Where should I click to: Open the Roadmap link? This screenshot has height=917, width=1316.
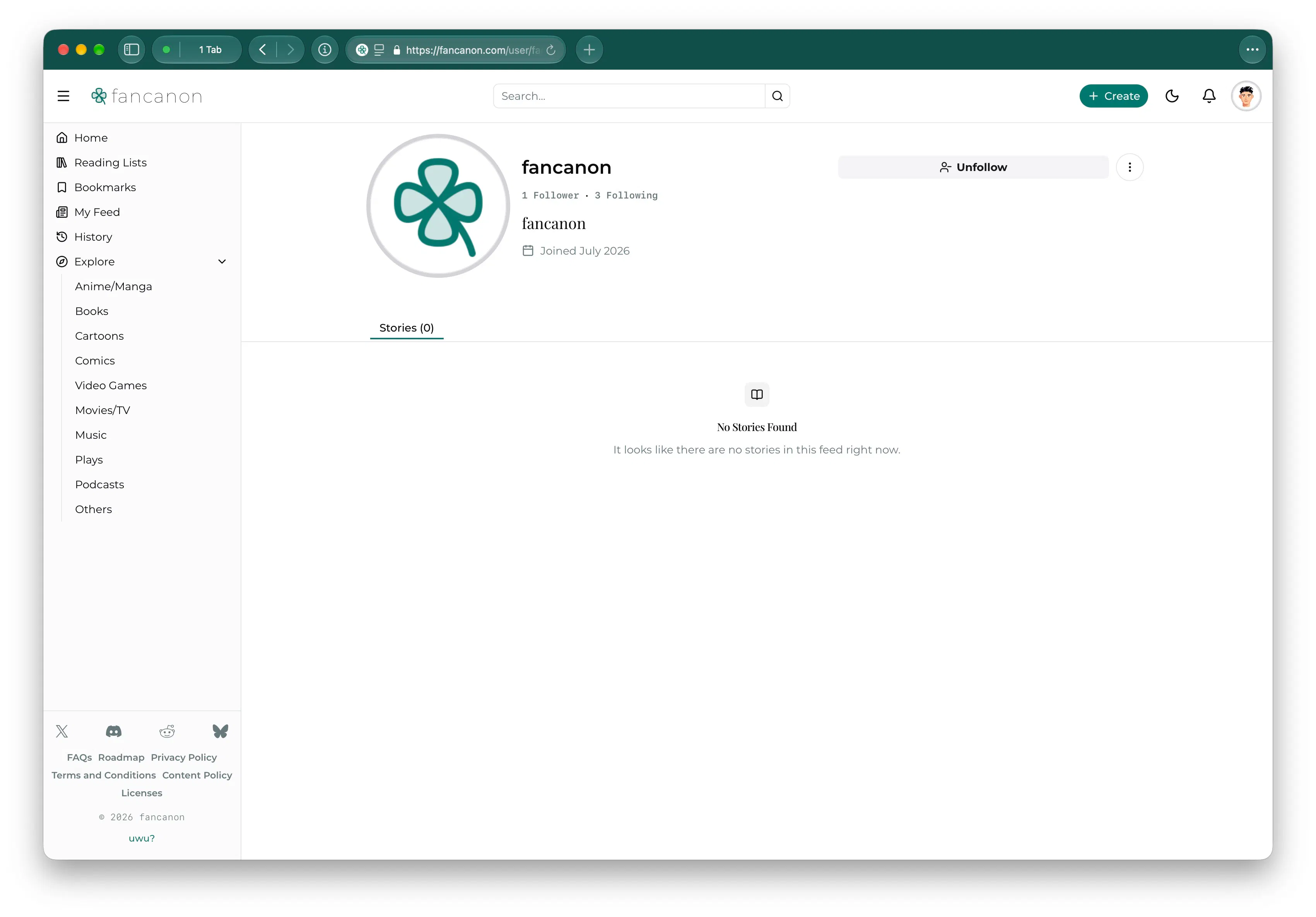(x=121, y=757)
